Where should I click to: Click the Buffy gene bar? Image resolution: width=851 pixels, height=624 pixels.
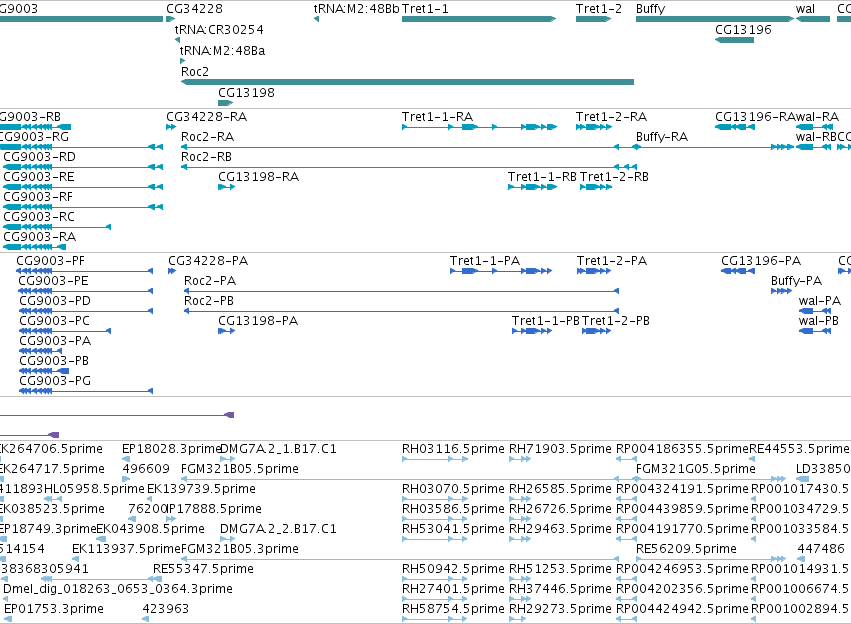(x=715, y=19)
